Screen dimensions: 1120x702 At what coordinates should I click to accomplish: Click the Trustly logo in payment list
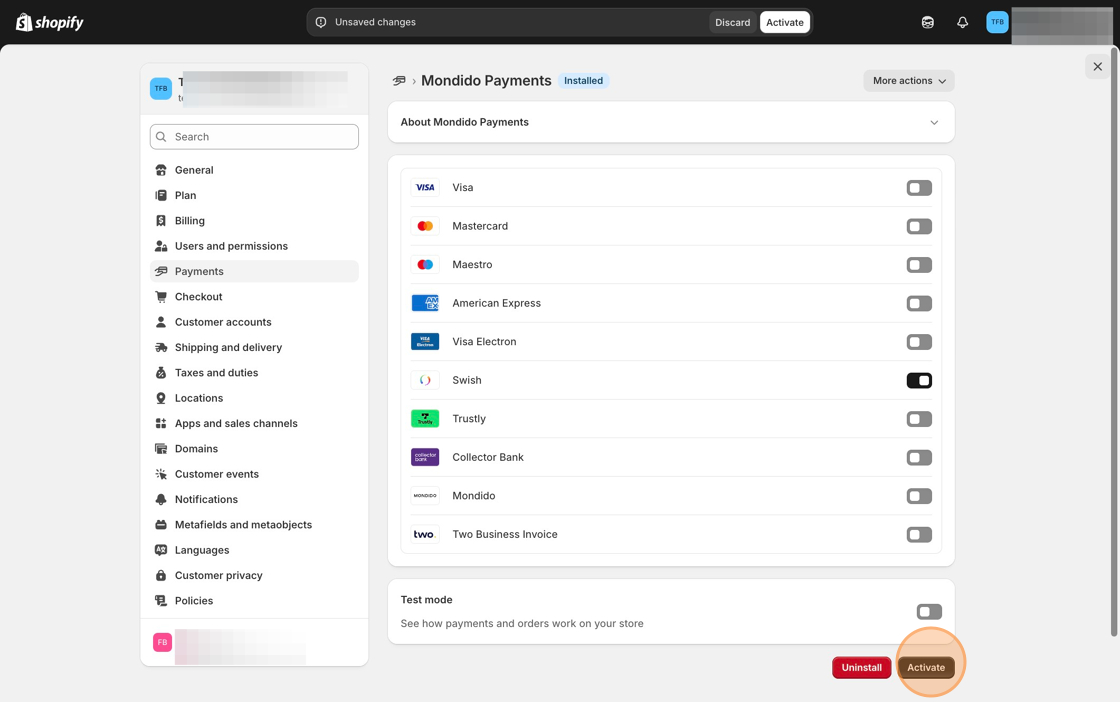click(x=425, y=418)
